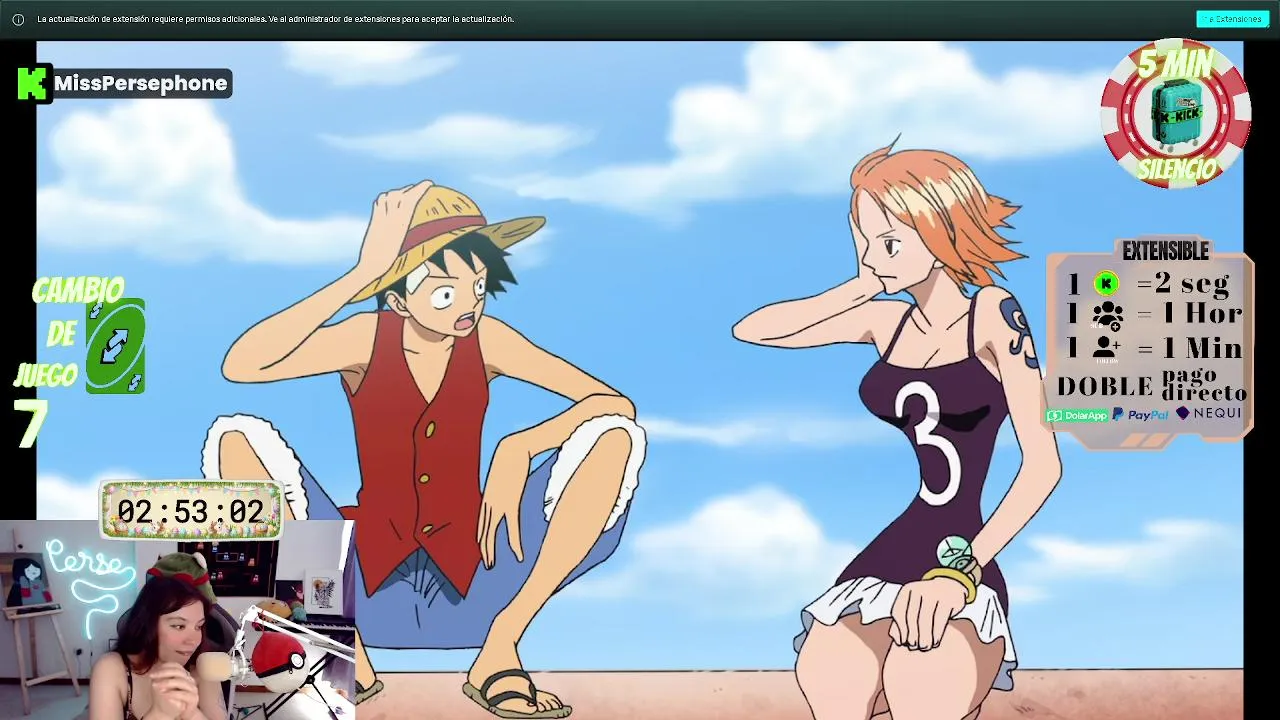Viewport: 1280px width, 720px height.
Task: Select the MissPersephone channel name label
Action: click(141, 83)
